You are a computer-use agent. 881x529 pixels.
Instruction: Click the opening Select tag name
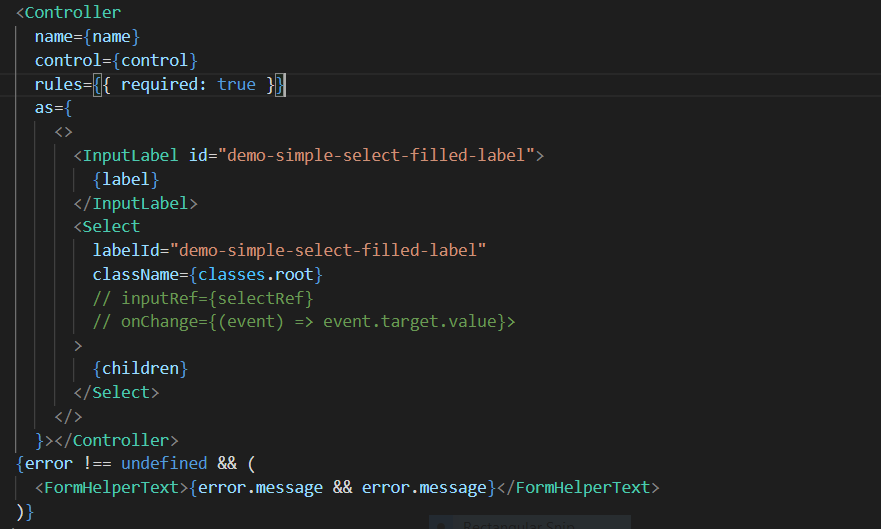(111, 226)
